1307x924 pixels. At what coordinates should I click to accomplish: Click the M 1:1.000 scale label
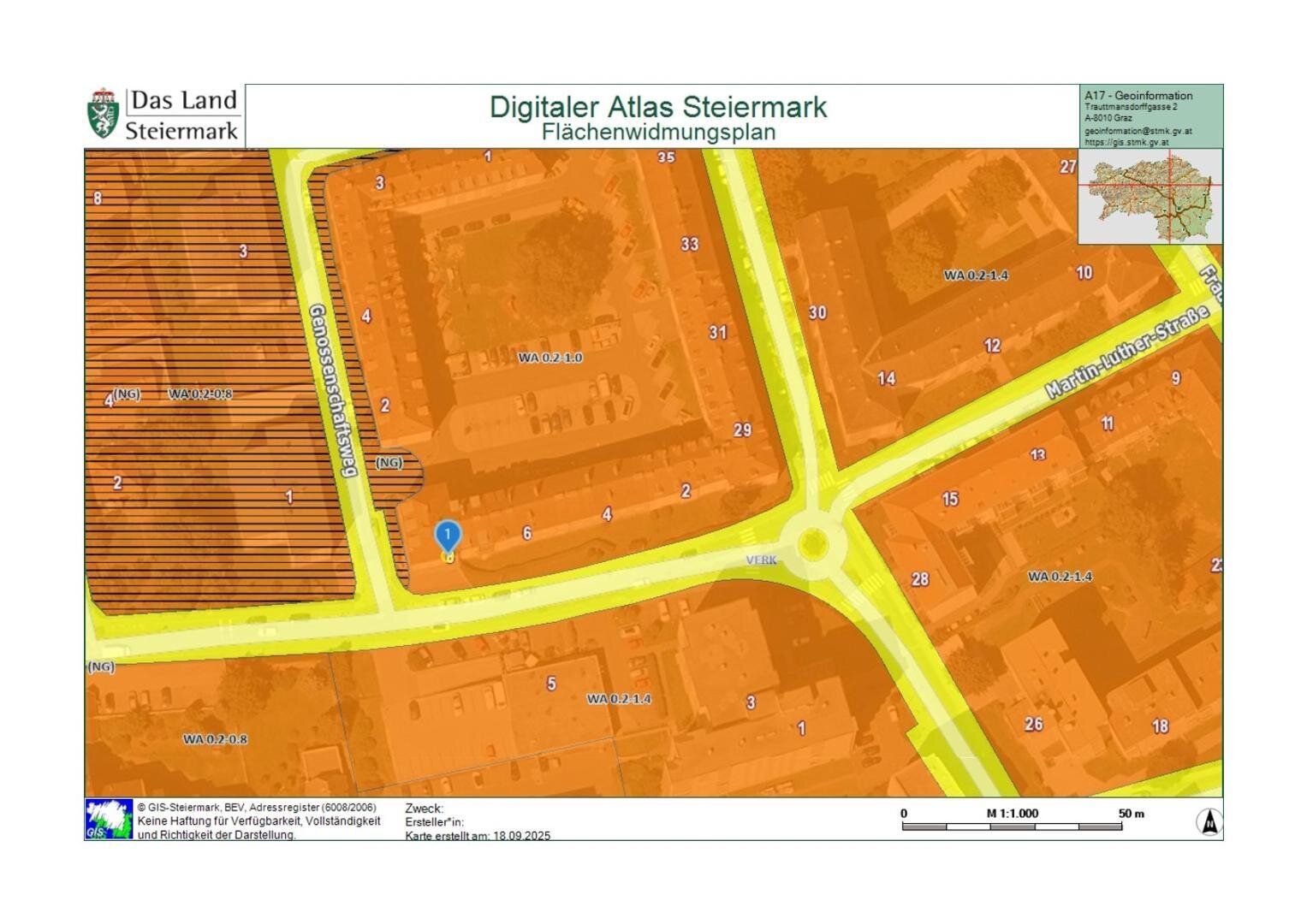[1012, 813]
